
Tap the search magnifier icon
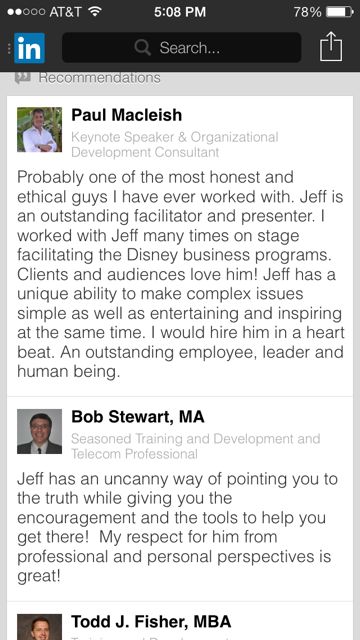(x=142, y=48)
